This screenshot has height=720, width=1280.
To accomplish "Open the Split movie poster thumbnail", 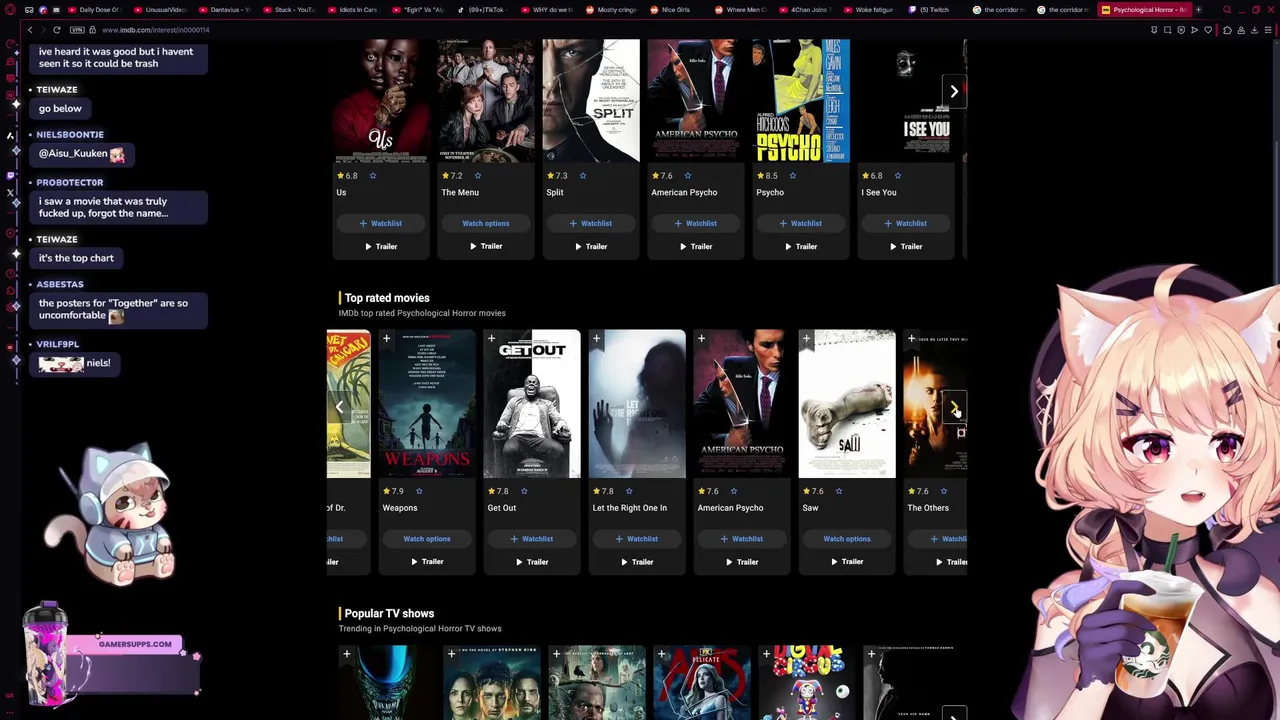I will (591, 101).
